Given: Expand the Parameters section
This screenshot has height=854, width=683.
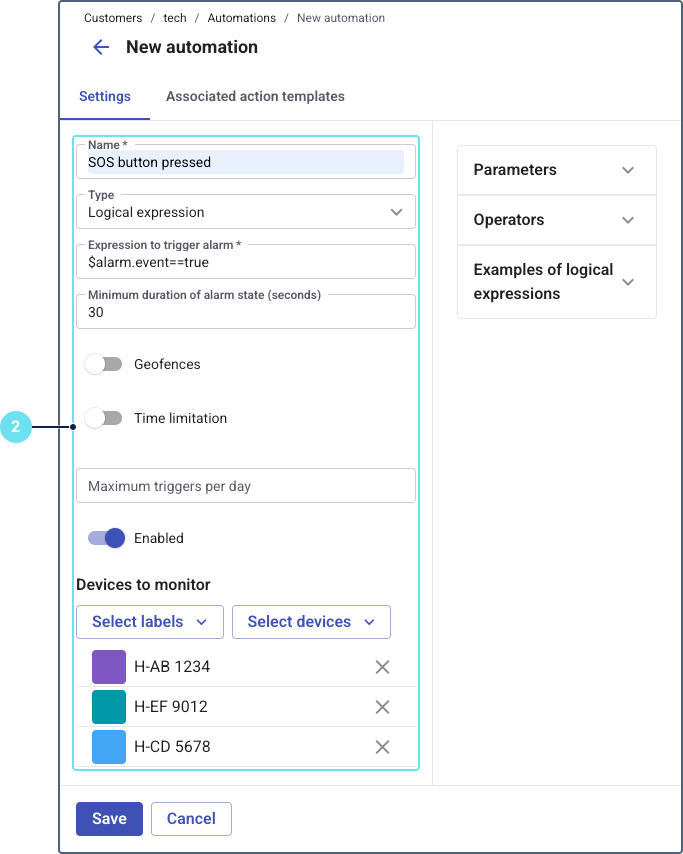Looking at the screenshot, I should pyautogui.click(x=556, y=170).
